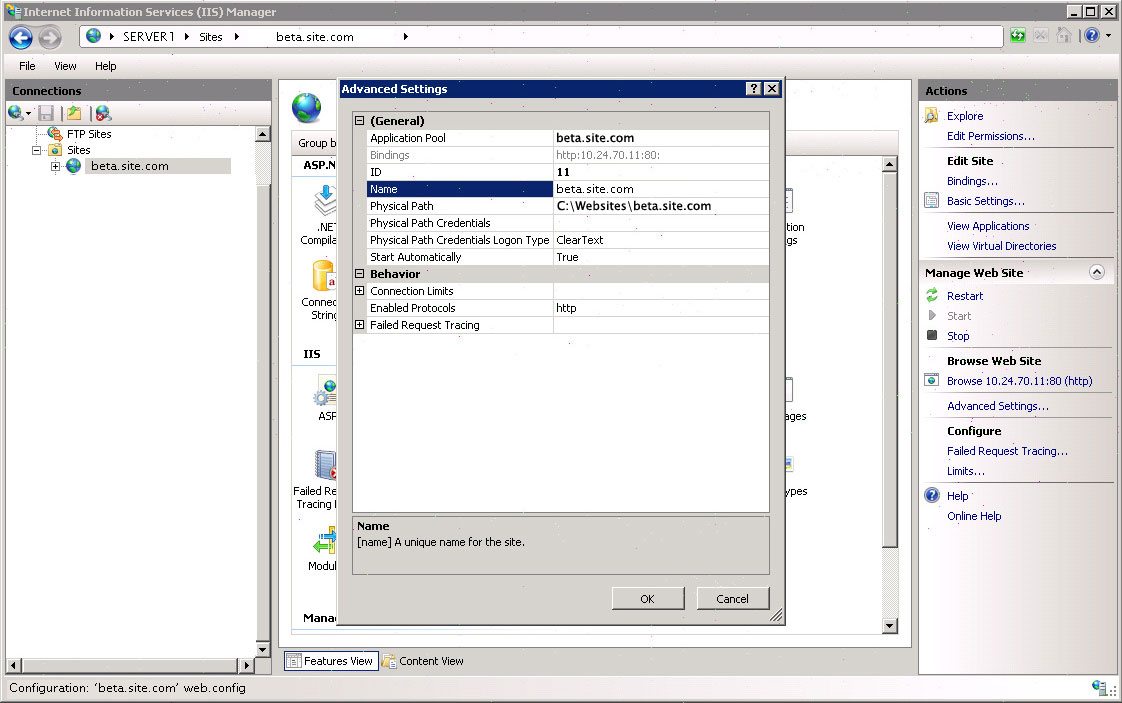Open the dropdown arrow after Sites in breadcrumb
This screenshot has width=1122, height=703.
pos(237,37)
